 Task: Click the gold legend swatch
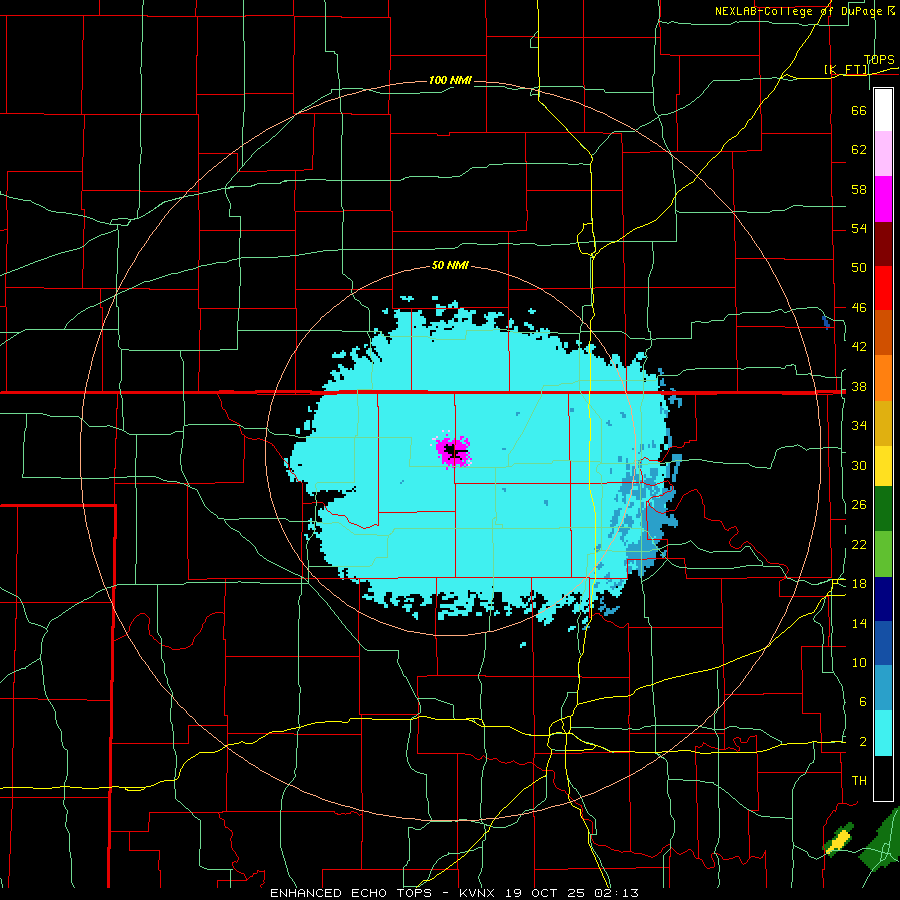click(883, 423)
